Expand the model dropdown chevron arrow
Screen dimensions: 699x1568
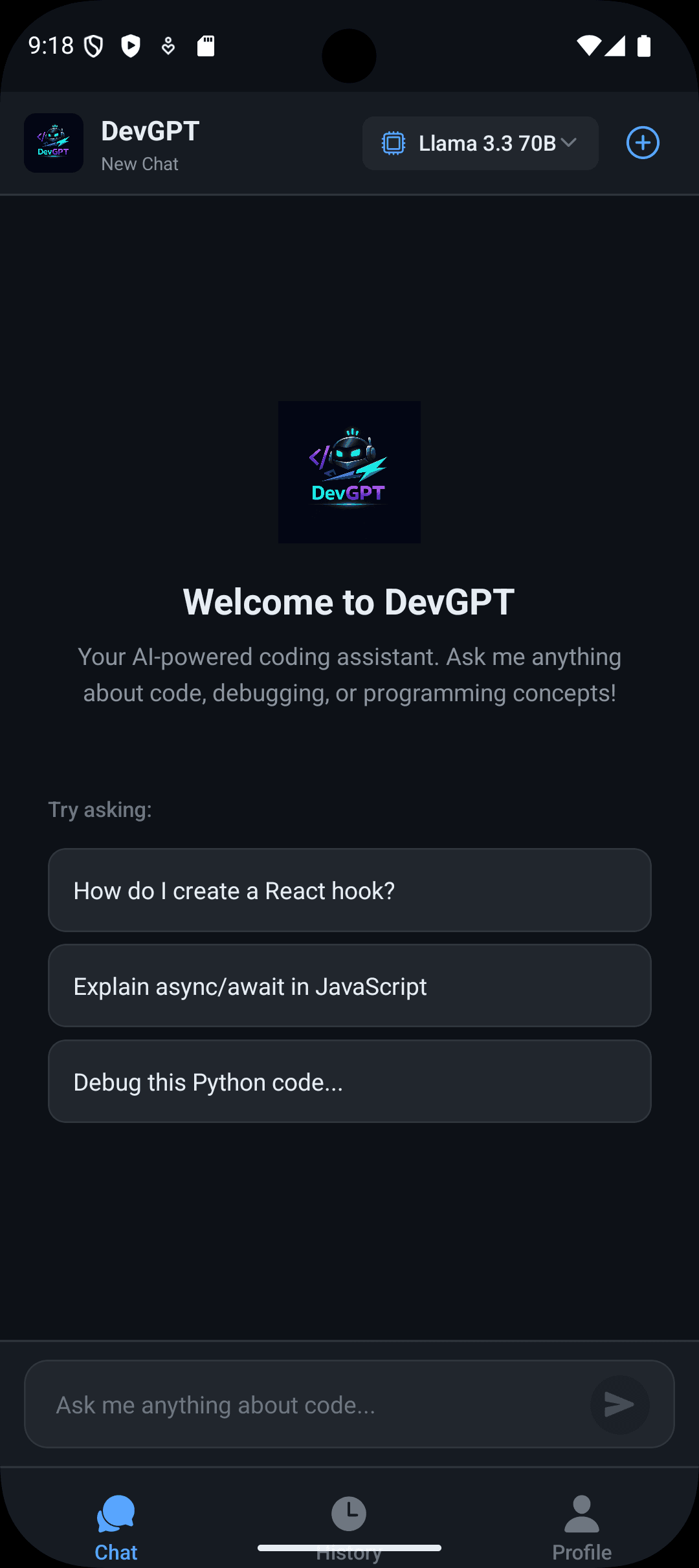569,143
